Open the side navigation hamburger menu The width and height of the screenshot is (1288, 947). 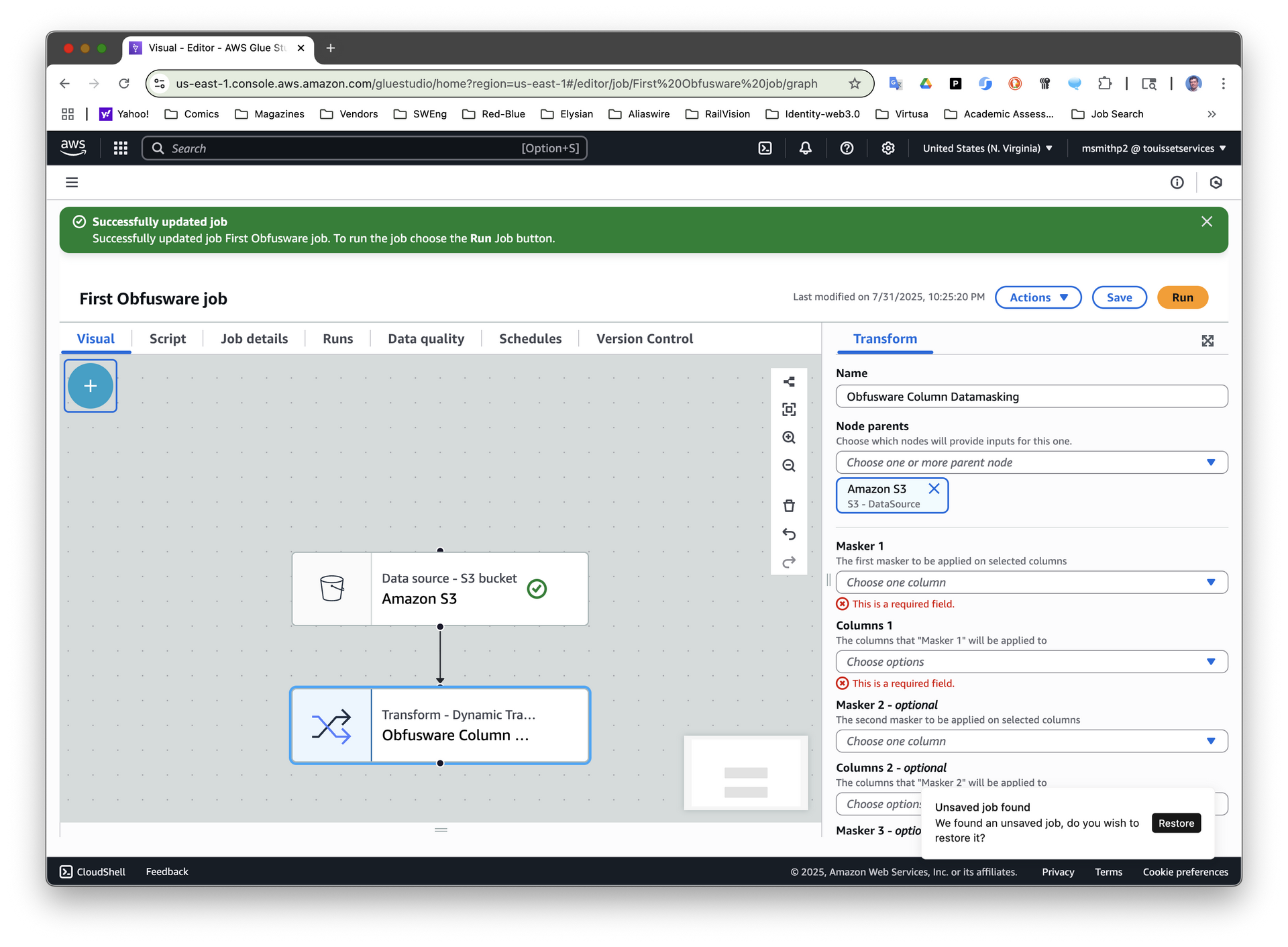[x=72, y=183]
